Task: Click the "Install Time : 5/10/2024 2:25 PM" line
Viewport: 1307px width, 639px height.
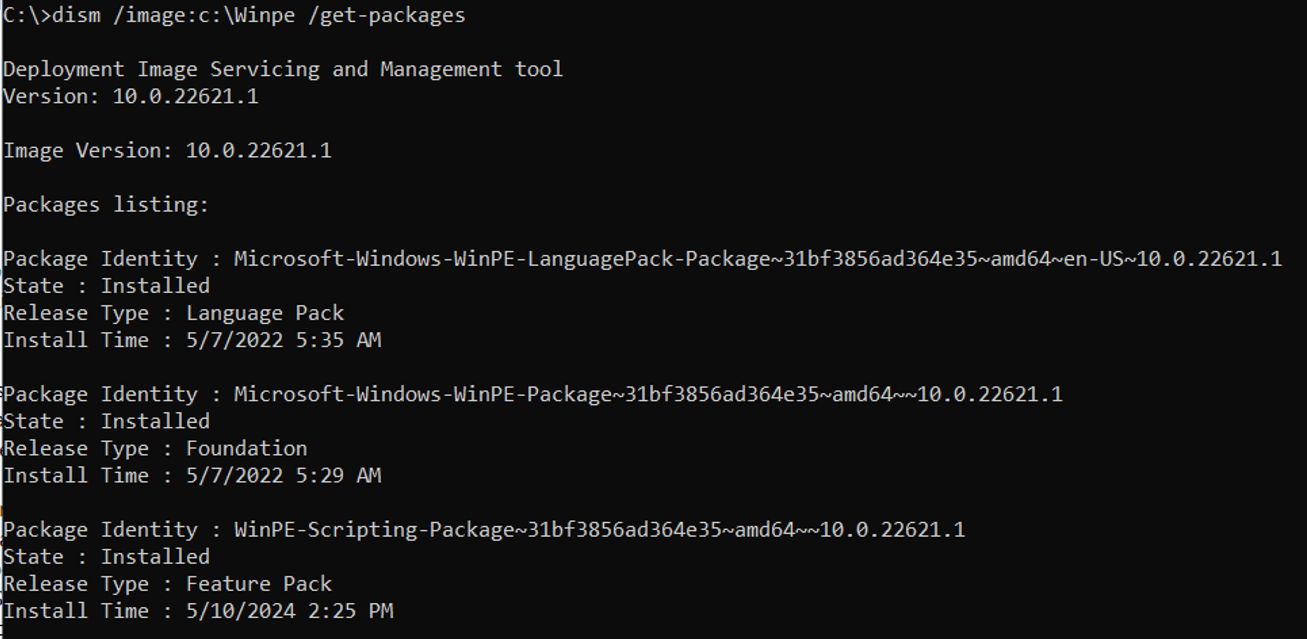Action: [x=198, y=610]
